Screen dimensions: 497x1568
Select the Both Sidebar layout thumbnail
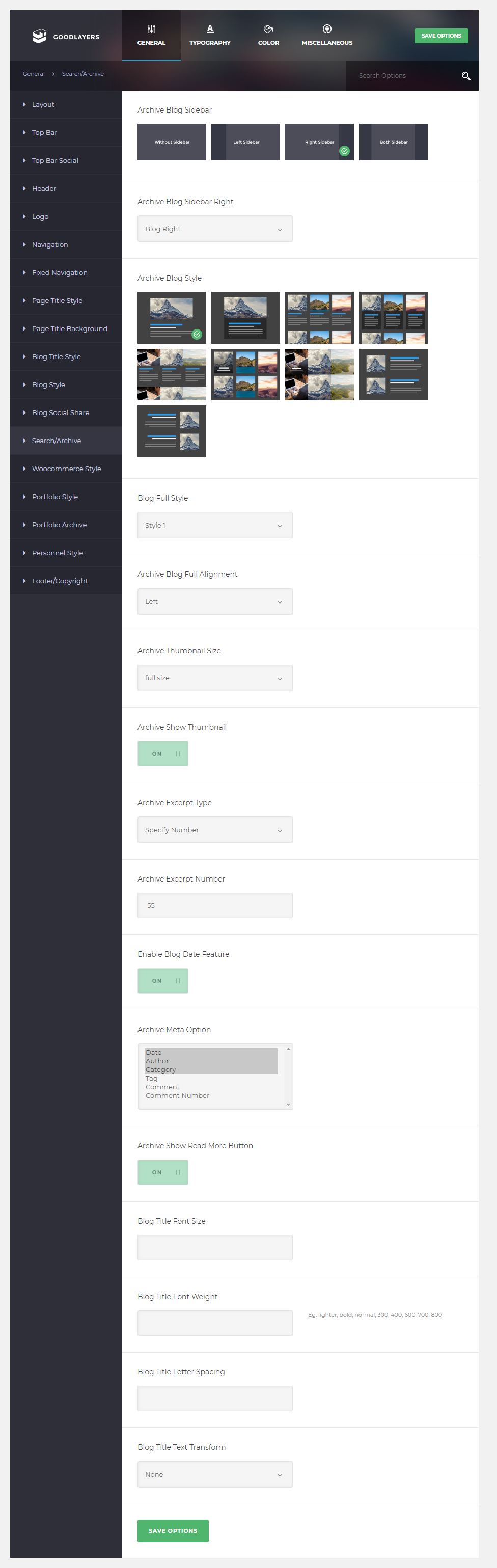[393, 142]
